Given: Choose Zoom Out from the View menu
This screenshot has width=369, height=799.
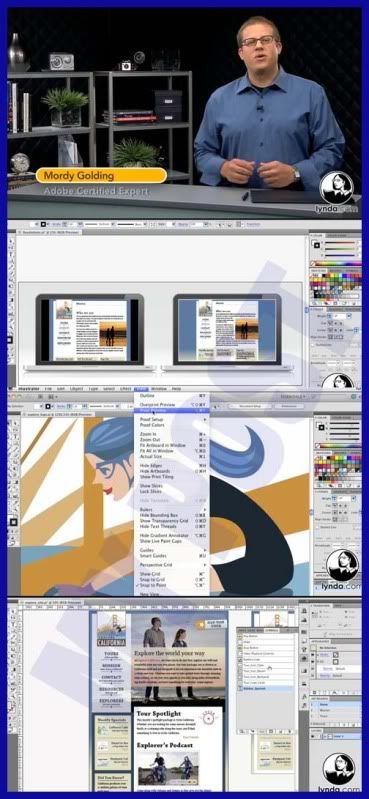Looking at the screenshot, I should (x=172, y=440).
